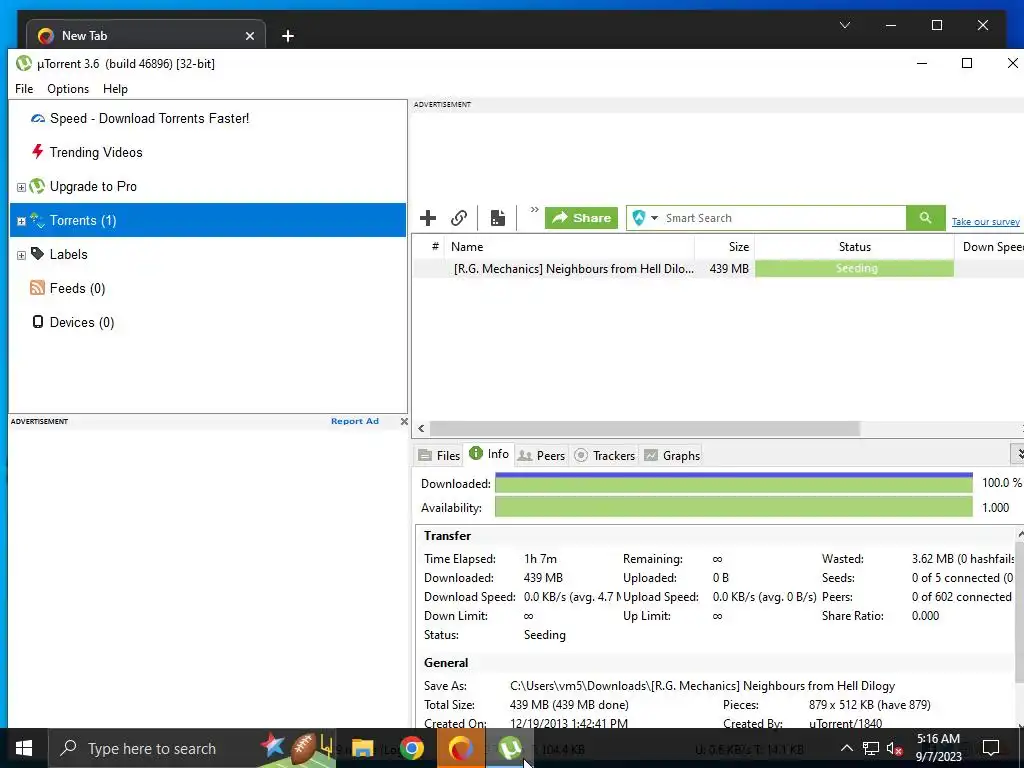Open the File menu
1024x768 pixels.
tap(24, 89)
